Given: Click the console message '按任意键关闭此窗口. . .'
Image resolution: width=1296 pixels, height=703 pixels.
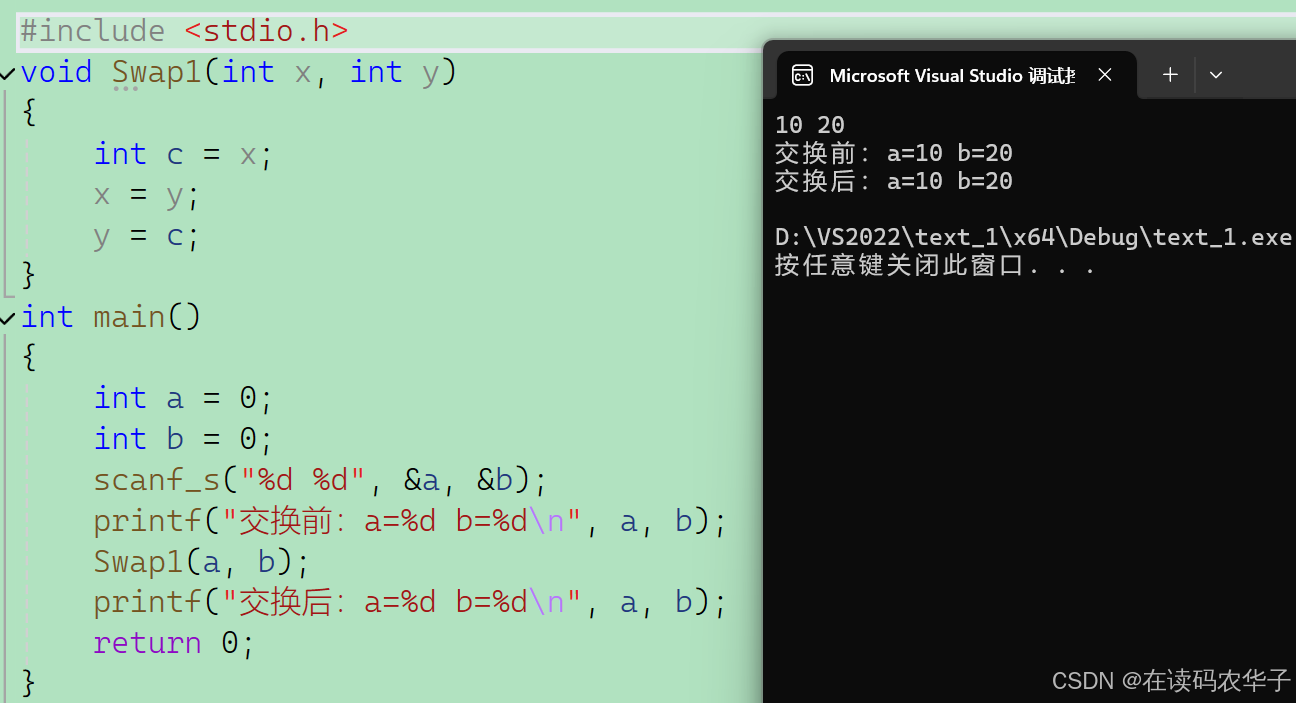Looking at the screenshot, I should [935, 265].
